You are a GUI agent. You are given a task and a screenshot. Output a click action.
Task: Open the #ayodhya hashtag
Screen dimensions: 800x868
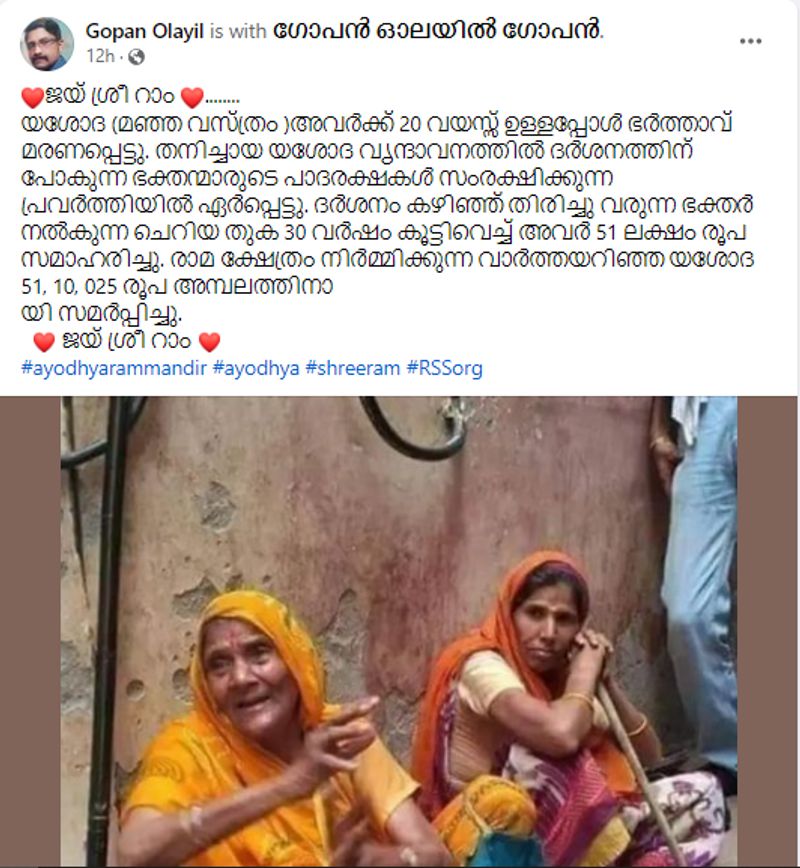[x=256, y=368]
